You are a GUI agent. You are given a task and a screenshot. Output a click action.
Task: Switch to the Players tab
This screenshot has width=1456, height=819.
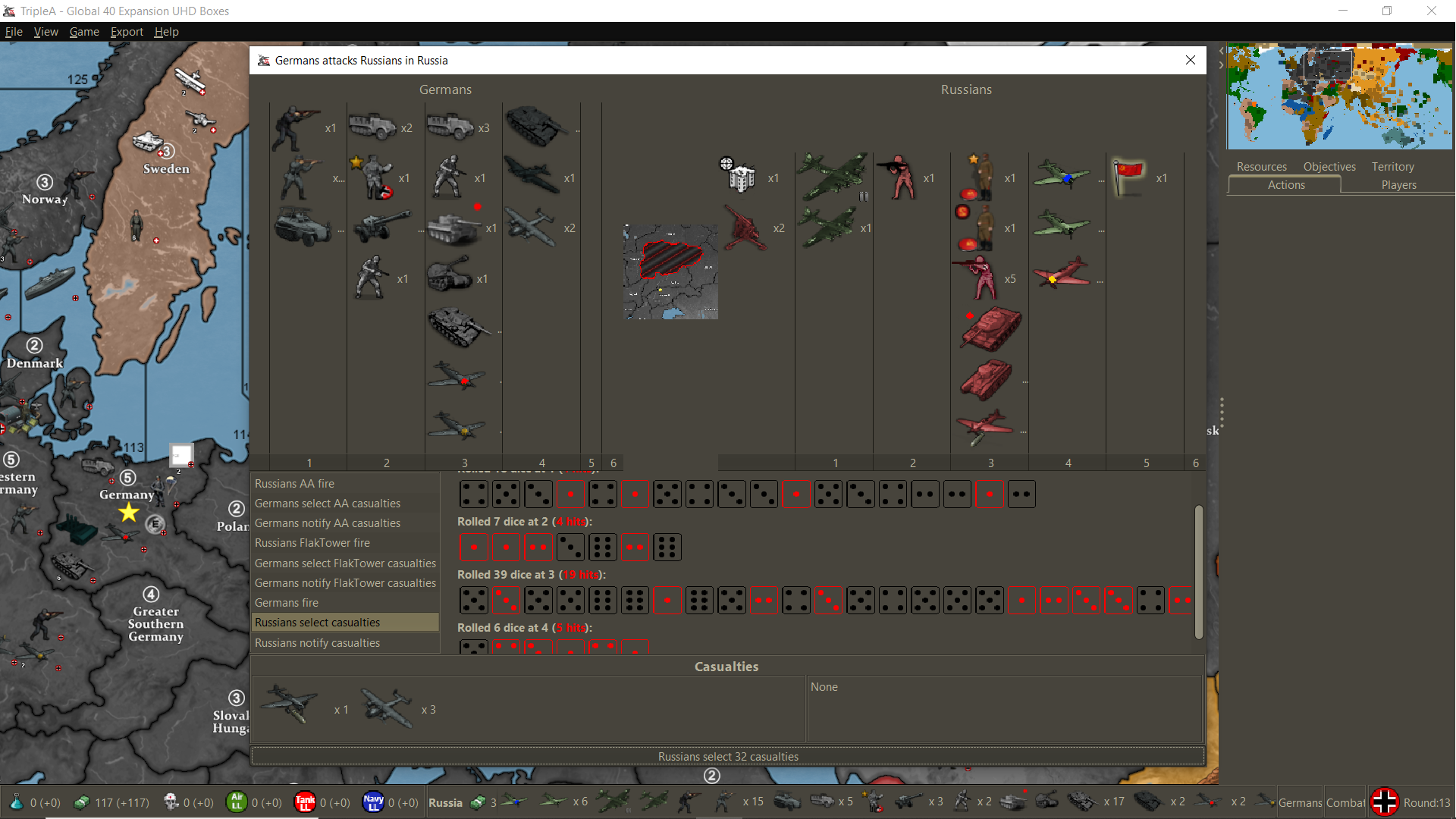point(1398,185)
